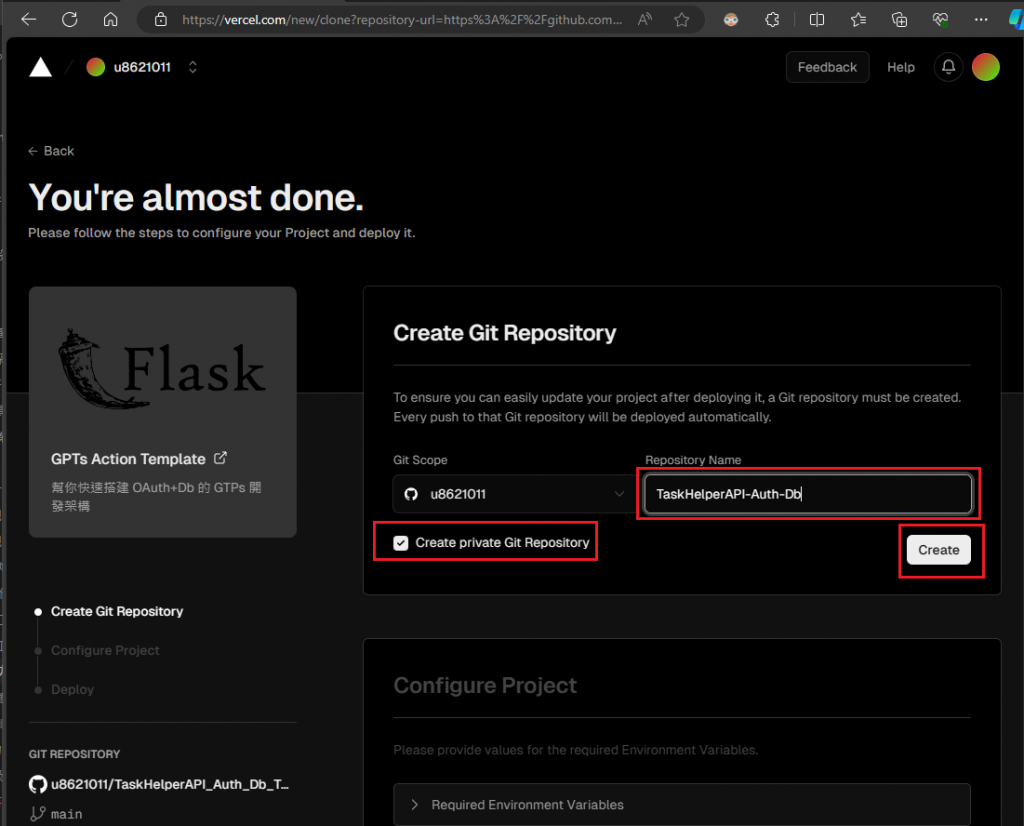Open notifications bell icon
This screenshot has width=1024, height=826.
(948, 67)
